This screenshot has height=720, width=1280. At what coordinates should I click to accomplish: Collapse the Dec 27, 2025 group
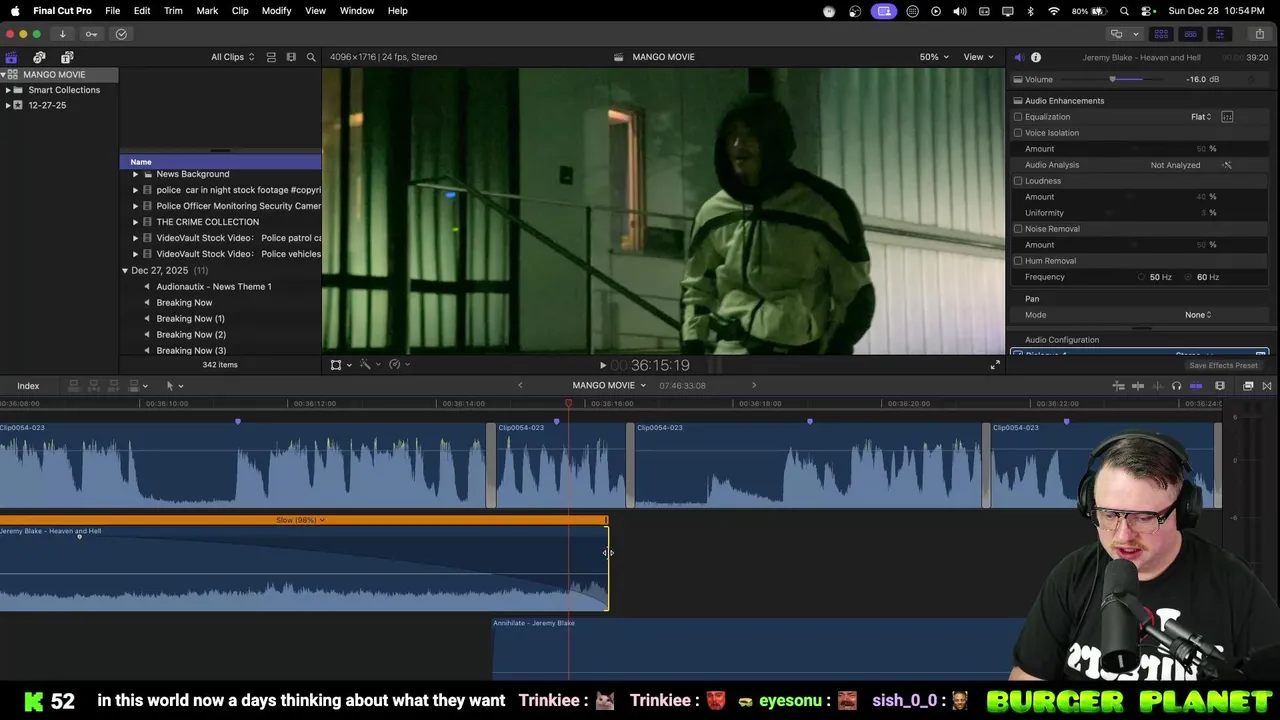125,271
